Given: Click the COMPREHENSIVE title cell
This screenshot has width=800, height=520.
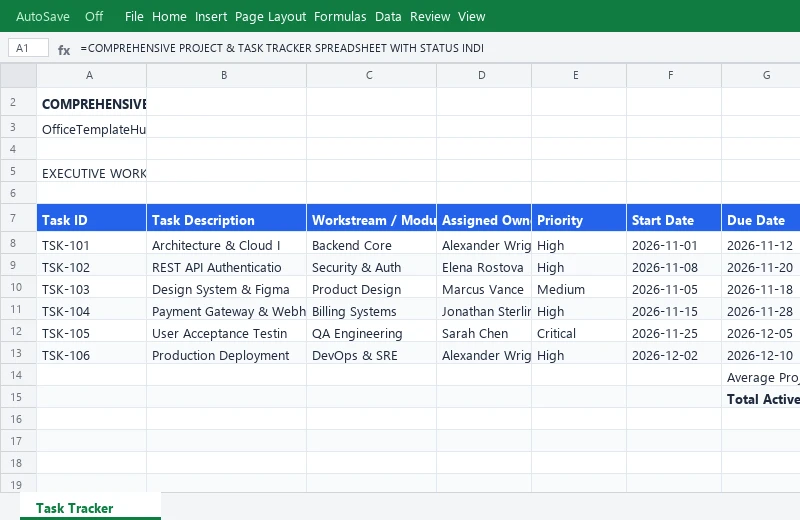Looking at the screenshot, I should tap(91, 102).
